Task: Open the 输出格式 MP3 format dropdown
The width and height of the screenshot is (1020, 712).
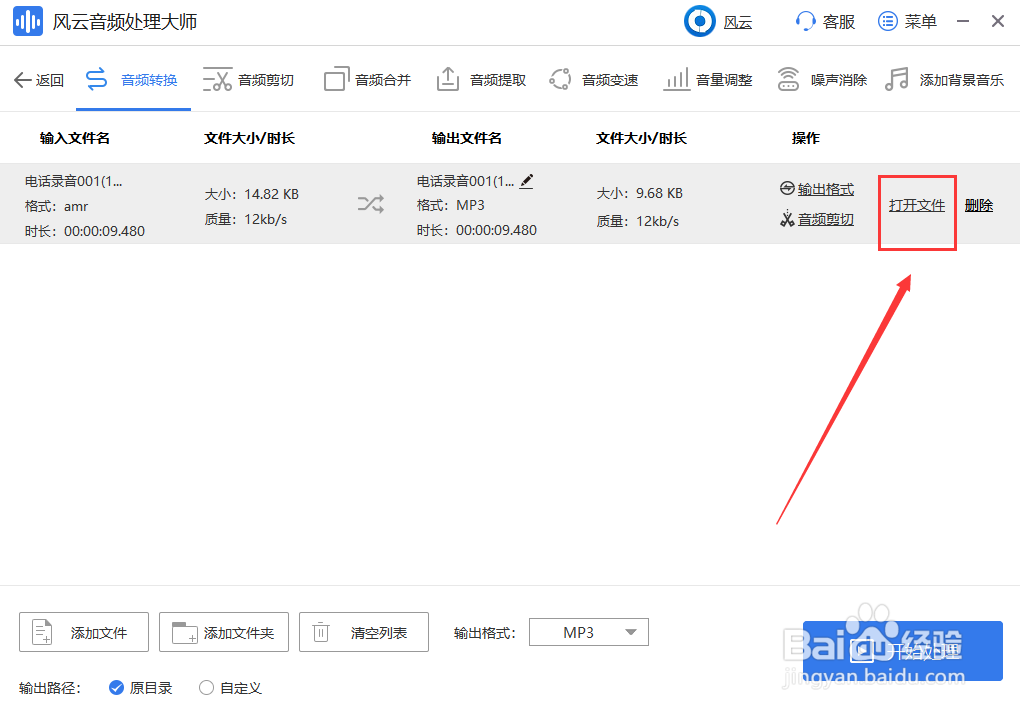Action: click(588, 632)
